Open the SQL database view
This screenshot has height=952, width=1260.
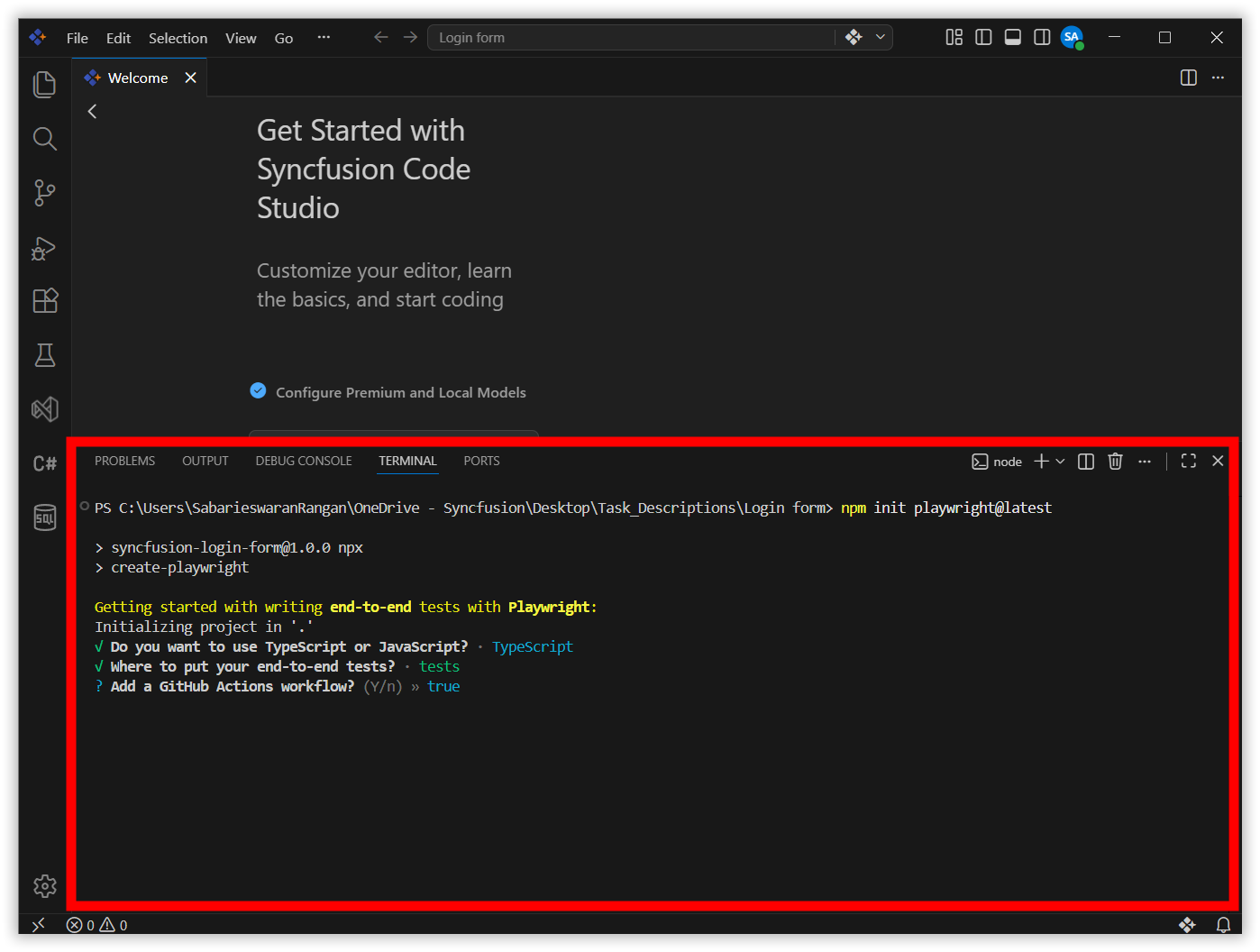tap(44, 517)
